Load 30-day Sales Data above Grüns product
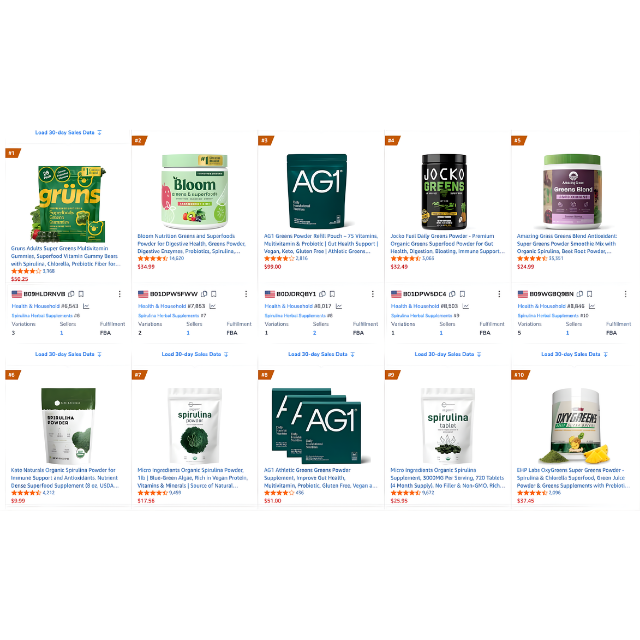The width and height of the screenshot is (640, 640). [68, 133]
